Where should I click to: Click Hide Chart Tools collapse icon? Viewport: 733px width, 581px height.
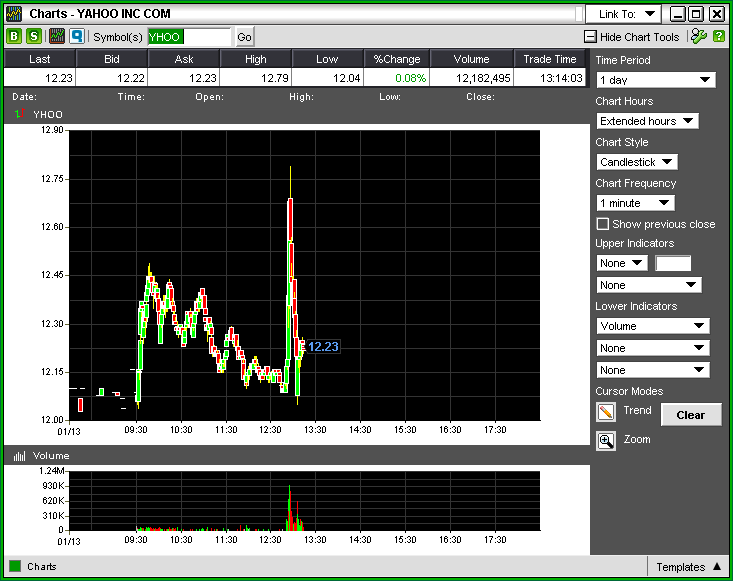click(x=590, y=37)
